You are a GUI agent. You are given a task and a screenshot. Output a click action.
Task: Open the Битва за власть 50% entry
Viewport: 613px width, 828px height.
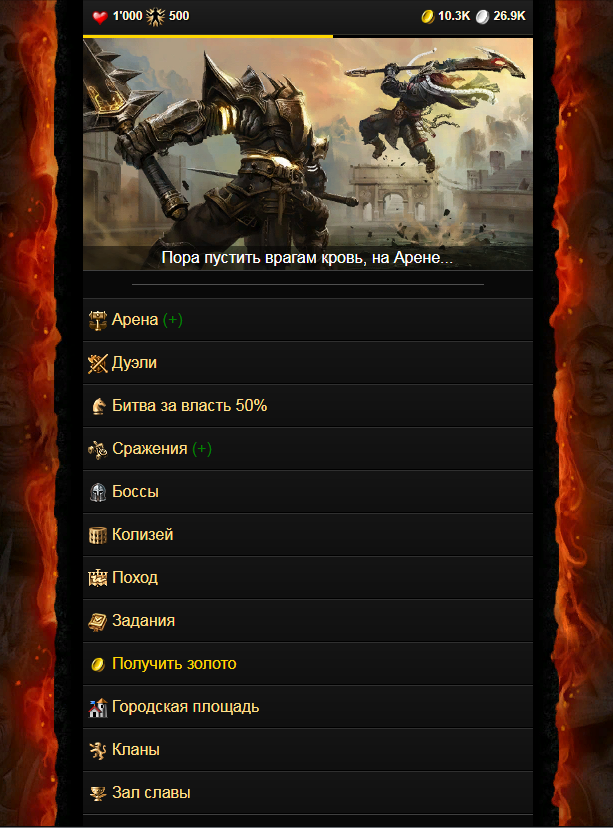pos(308,406)
